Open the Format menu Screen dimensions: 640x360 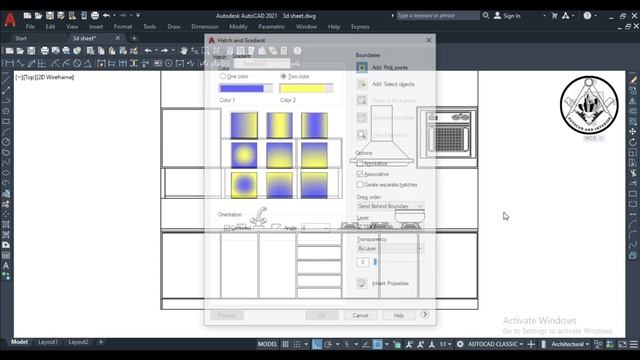(x=123, y=27)
